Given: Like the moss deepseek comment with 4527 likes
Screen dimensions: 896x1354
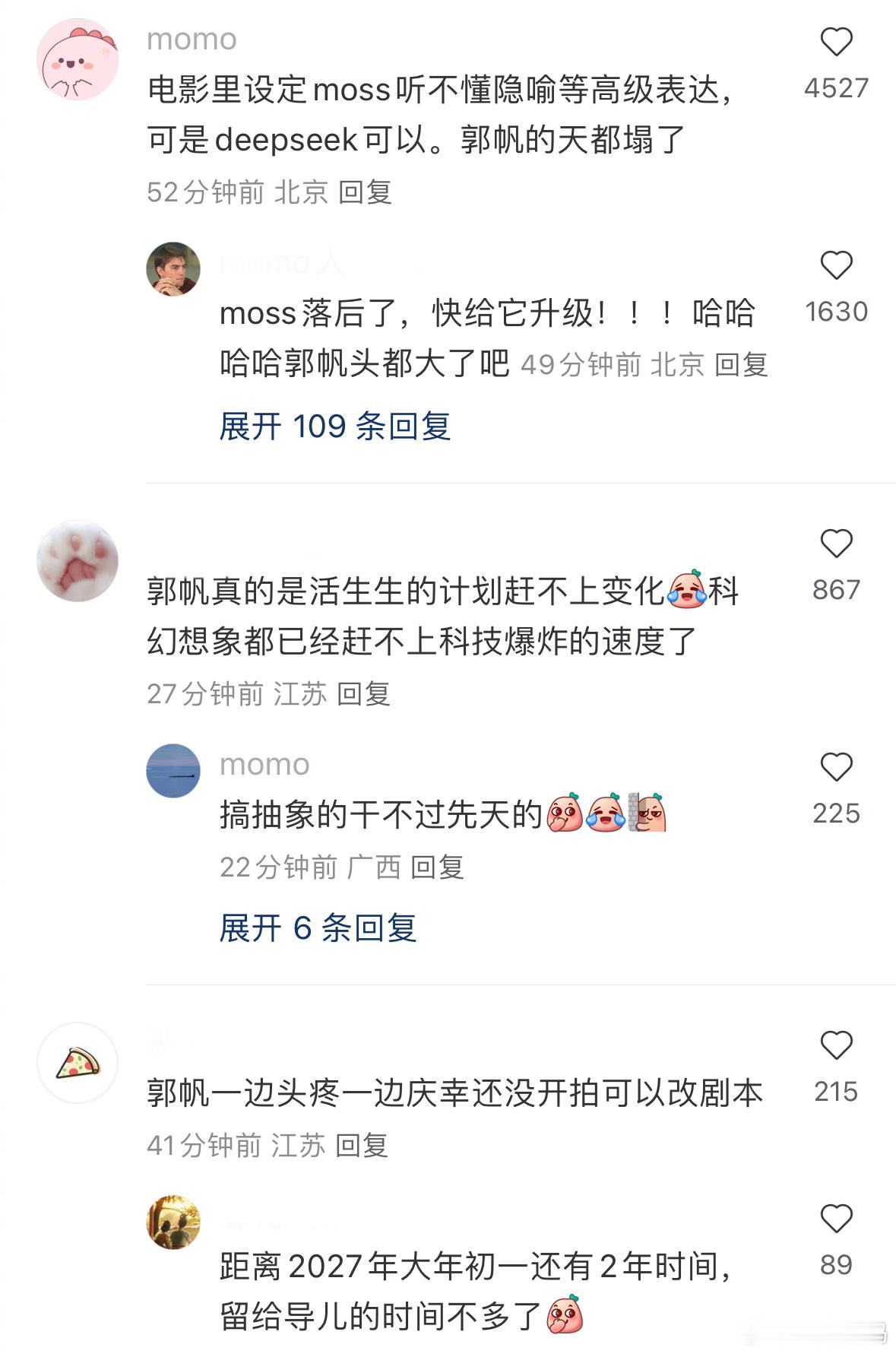Looking at the screenshot, I should coord(836,42).
